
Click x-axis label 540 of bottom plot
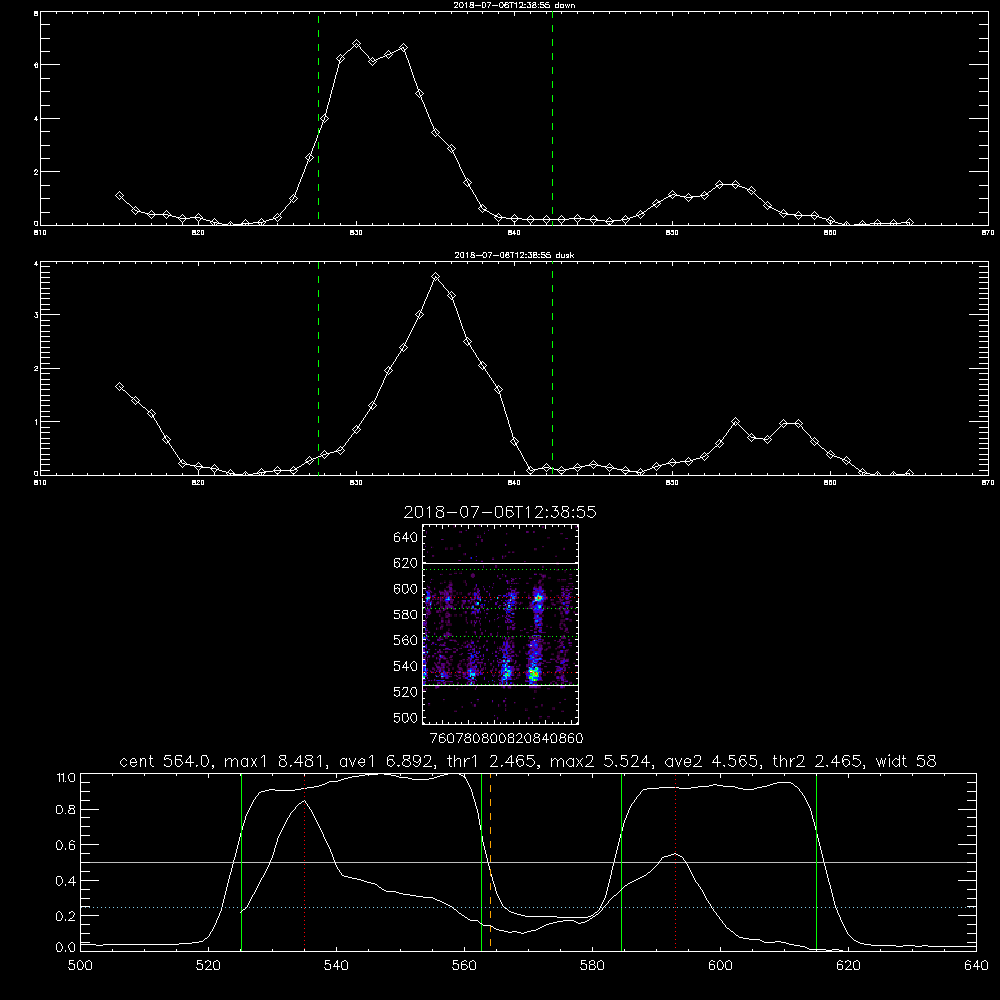click(336, 966)
